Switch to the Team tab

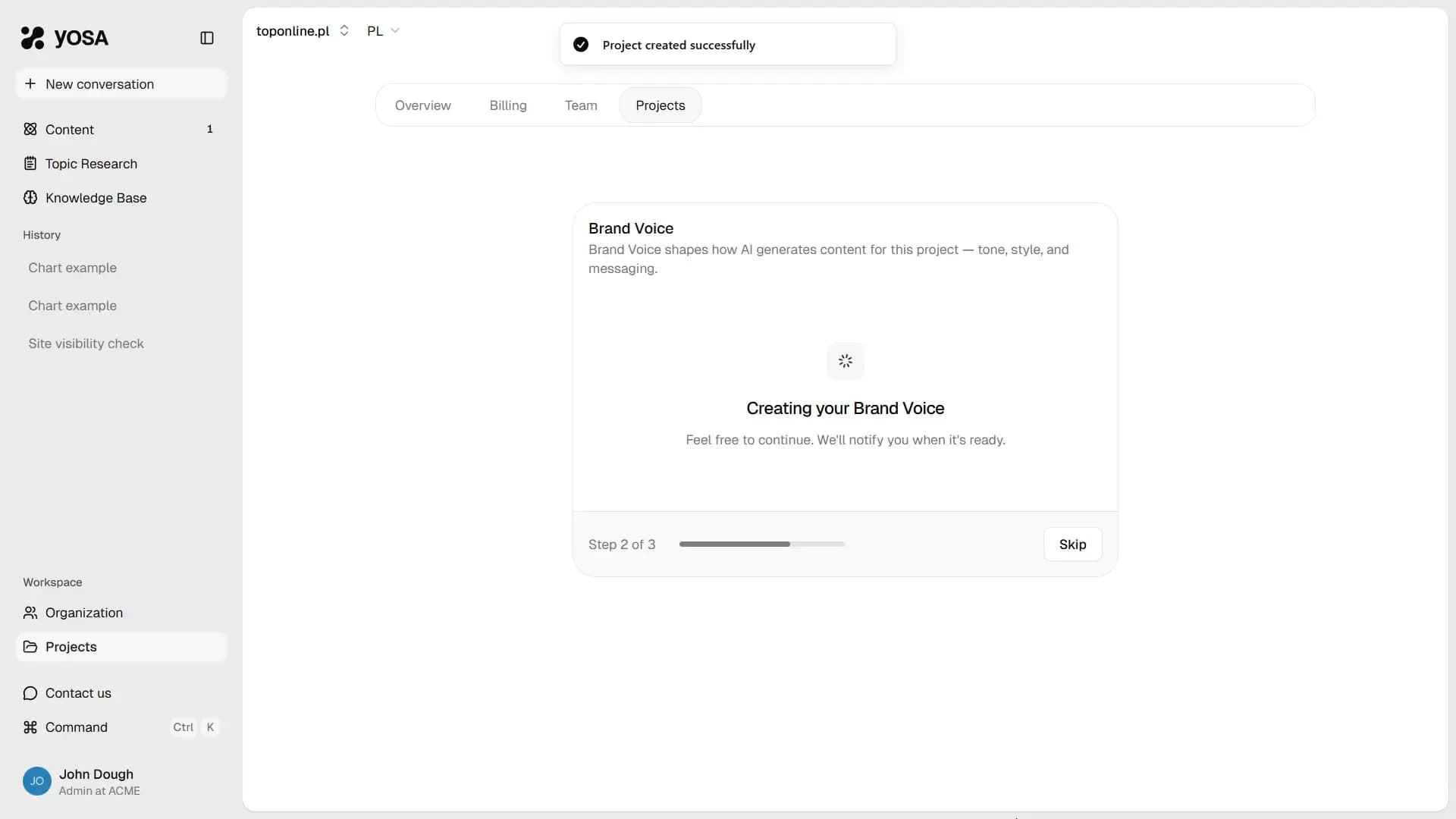click(x=580, y=105)
